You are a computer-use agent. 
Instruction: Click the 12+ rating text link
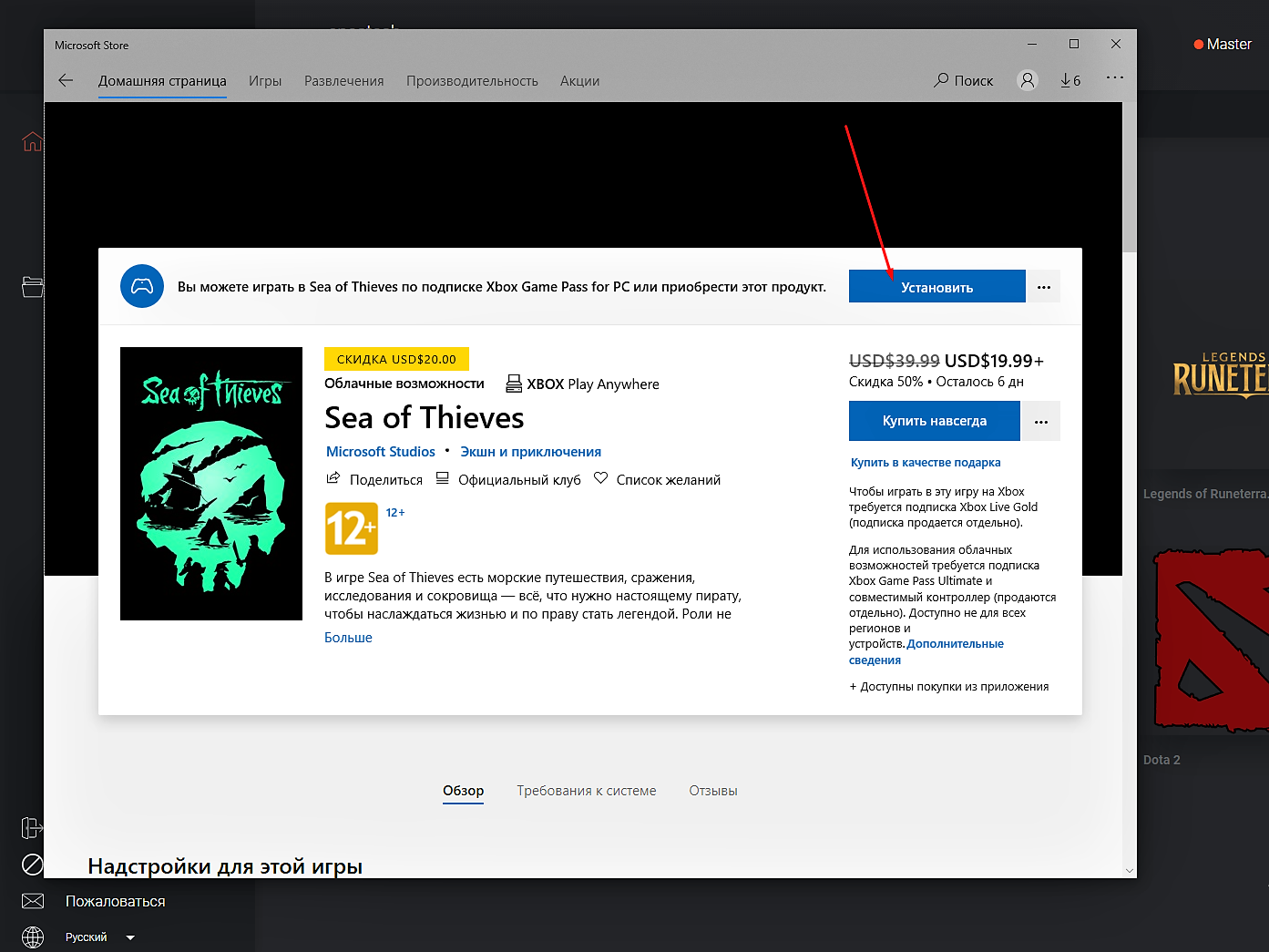pos(395,513)
